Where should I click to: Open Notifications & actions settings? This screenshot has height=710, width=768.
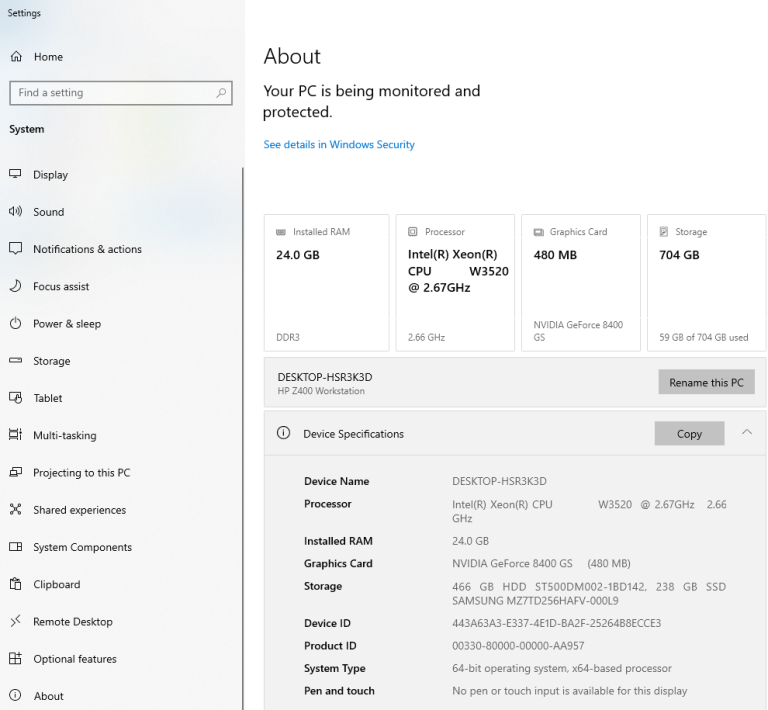[x=87, y=249]
